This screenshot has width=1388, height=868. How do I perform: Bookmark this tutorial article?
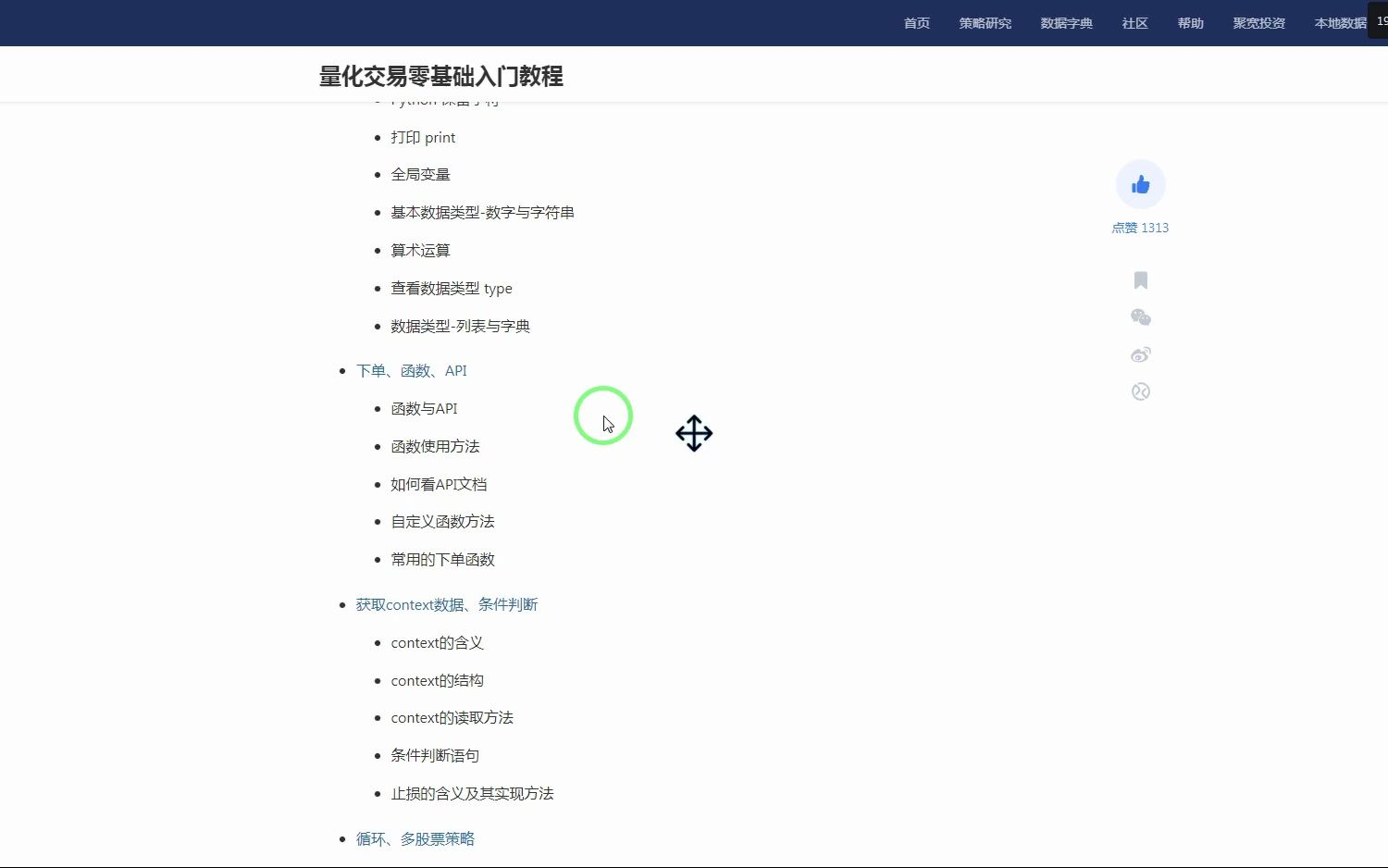click(x=1141, y=280)
